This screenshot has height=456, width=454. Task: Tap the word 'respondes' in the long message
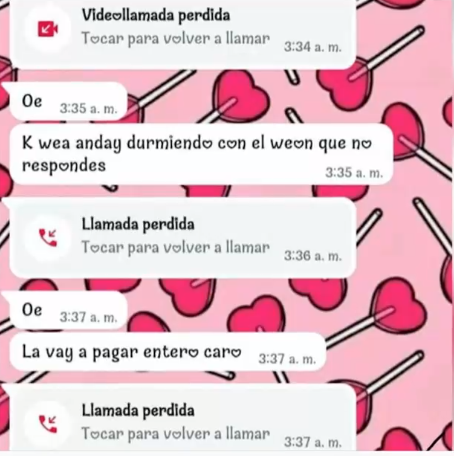(64, 166)
